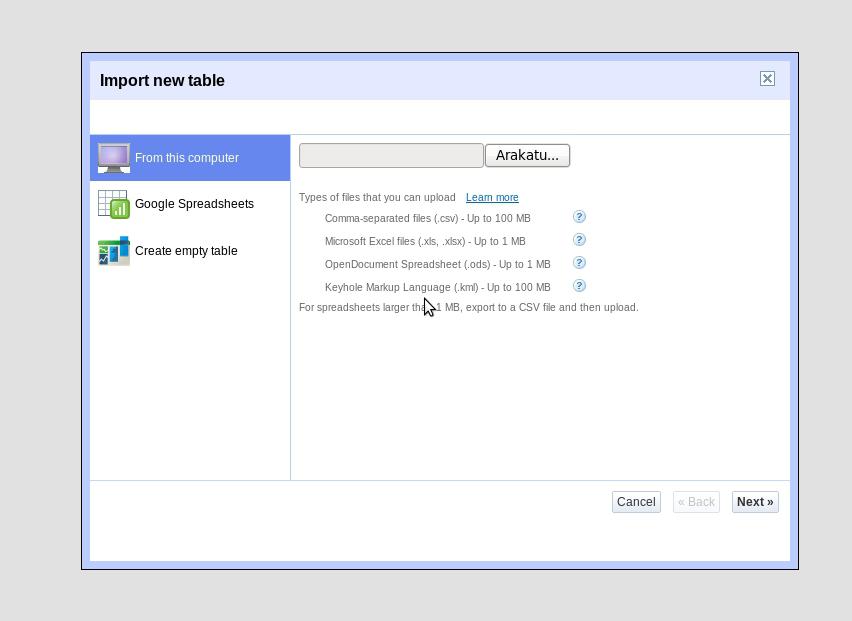Screen dimensions: 852x621
Task: Click the Create empty table icon
Action: point(113,250)
